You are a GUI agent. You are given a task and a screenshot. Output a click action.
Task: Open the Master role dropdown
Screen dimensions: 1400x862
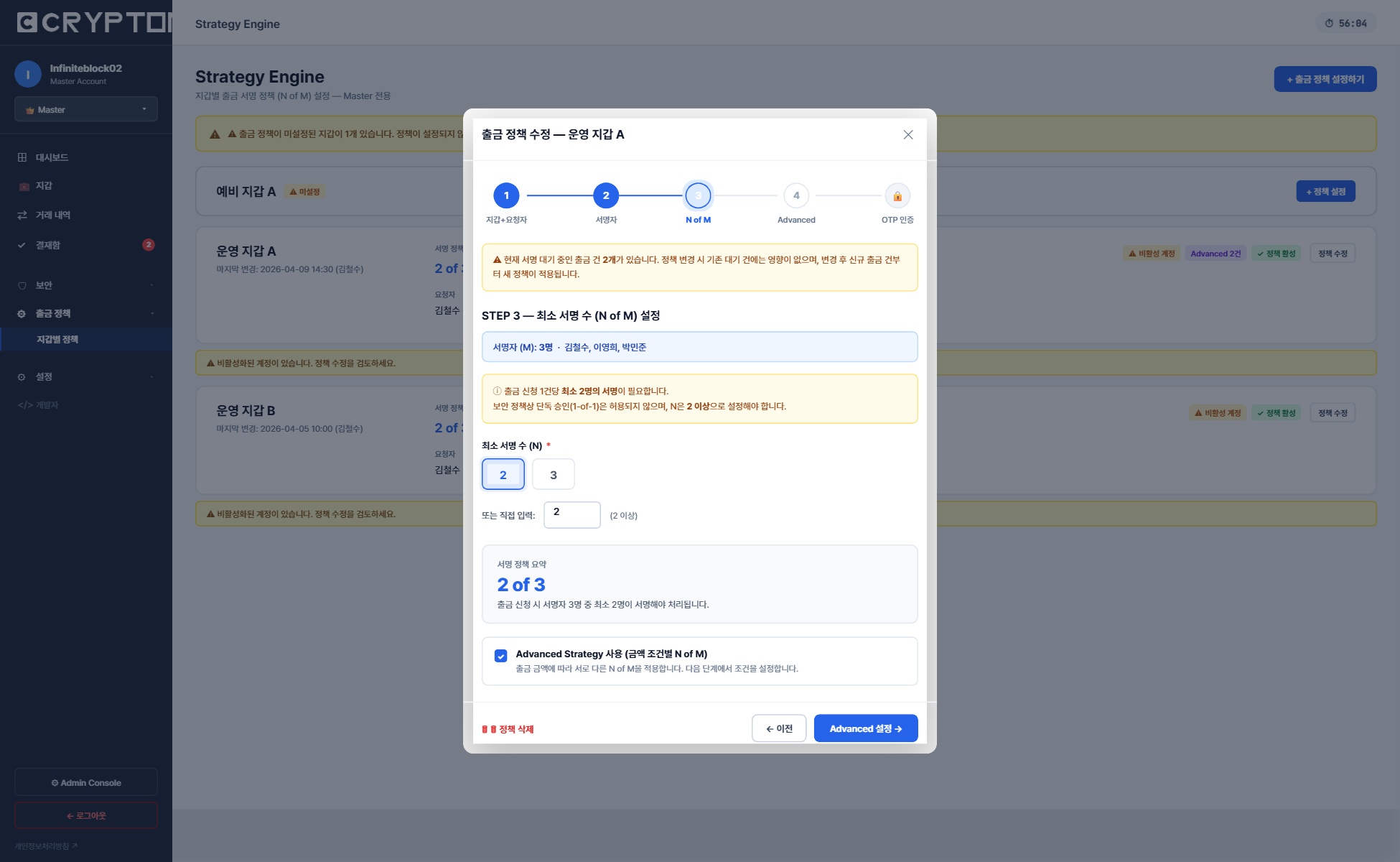[x=86, y=109]
